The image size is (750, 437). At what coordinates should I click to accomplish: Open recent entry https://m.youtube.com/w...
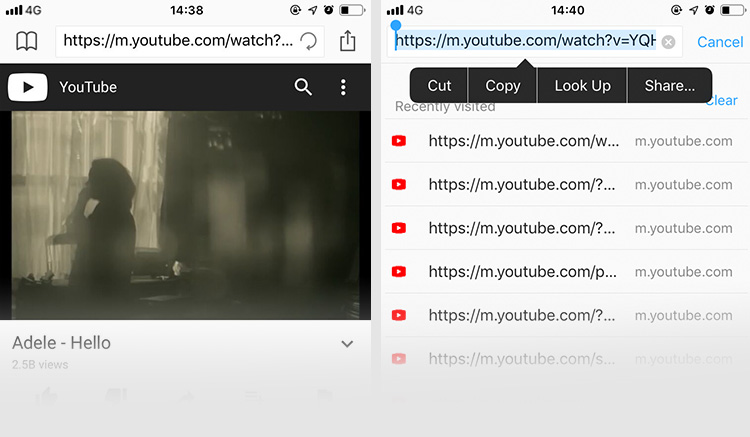pos(566,141)
